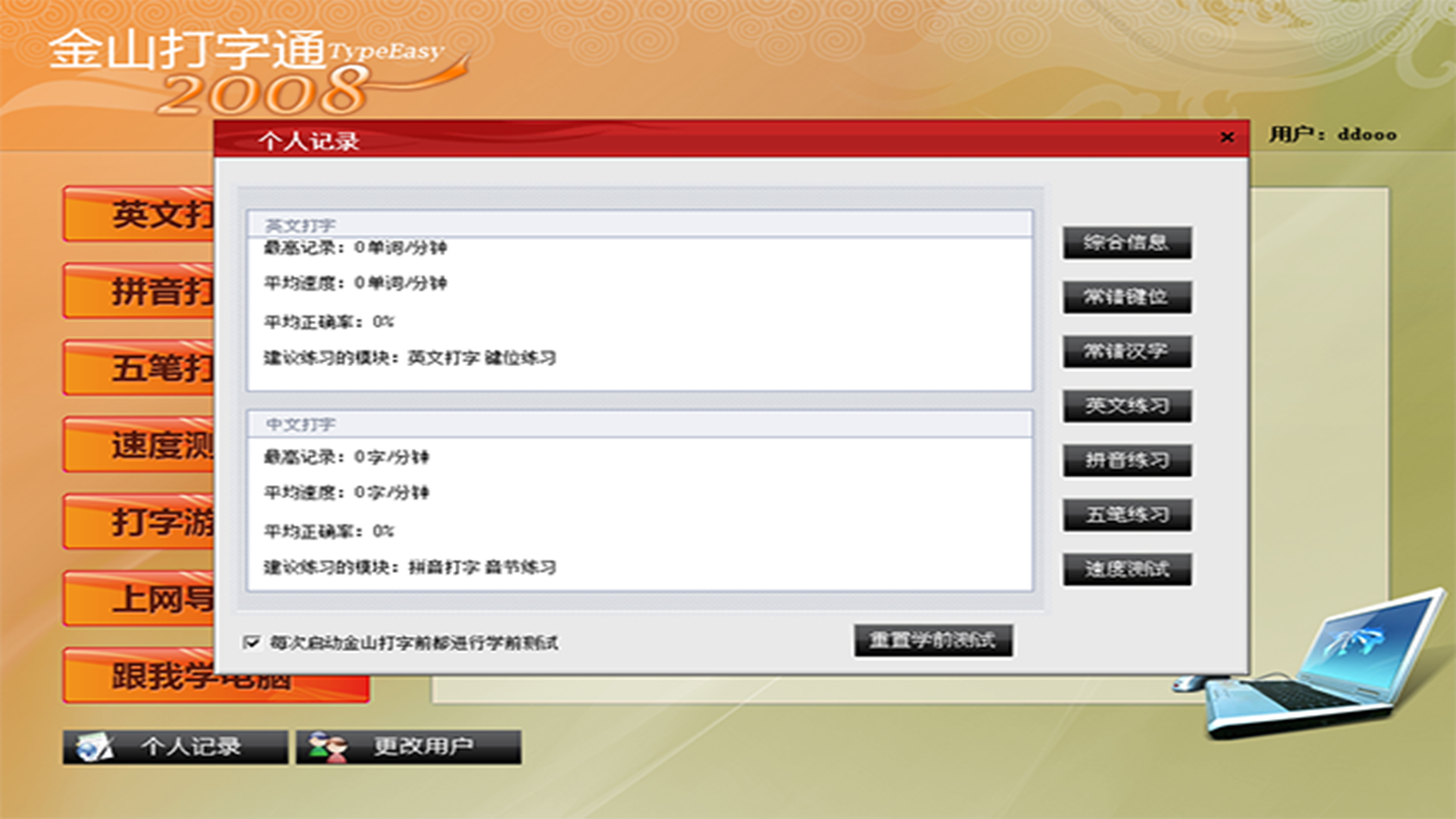
Task: Click the people icon on 更改用户 button
Action: click(x=328, y=747)
